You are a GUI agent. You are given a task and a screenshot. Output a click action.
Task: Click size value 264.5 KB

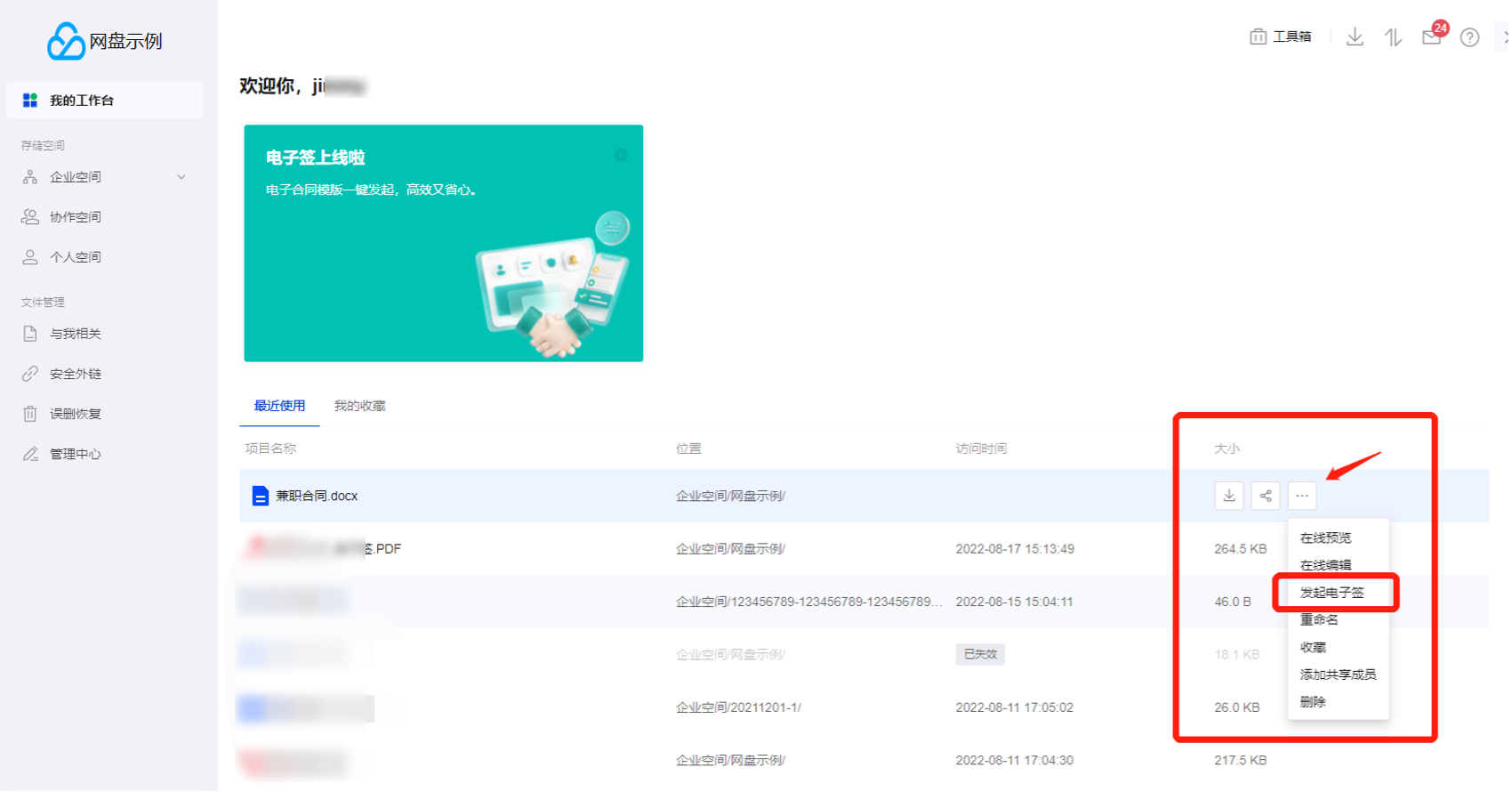(1241, 549)
